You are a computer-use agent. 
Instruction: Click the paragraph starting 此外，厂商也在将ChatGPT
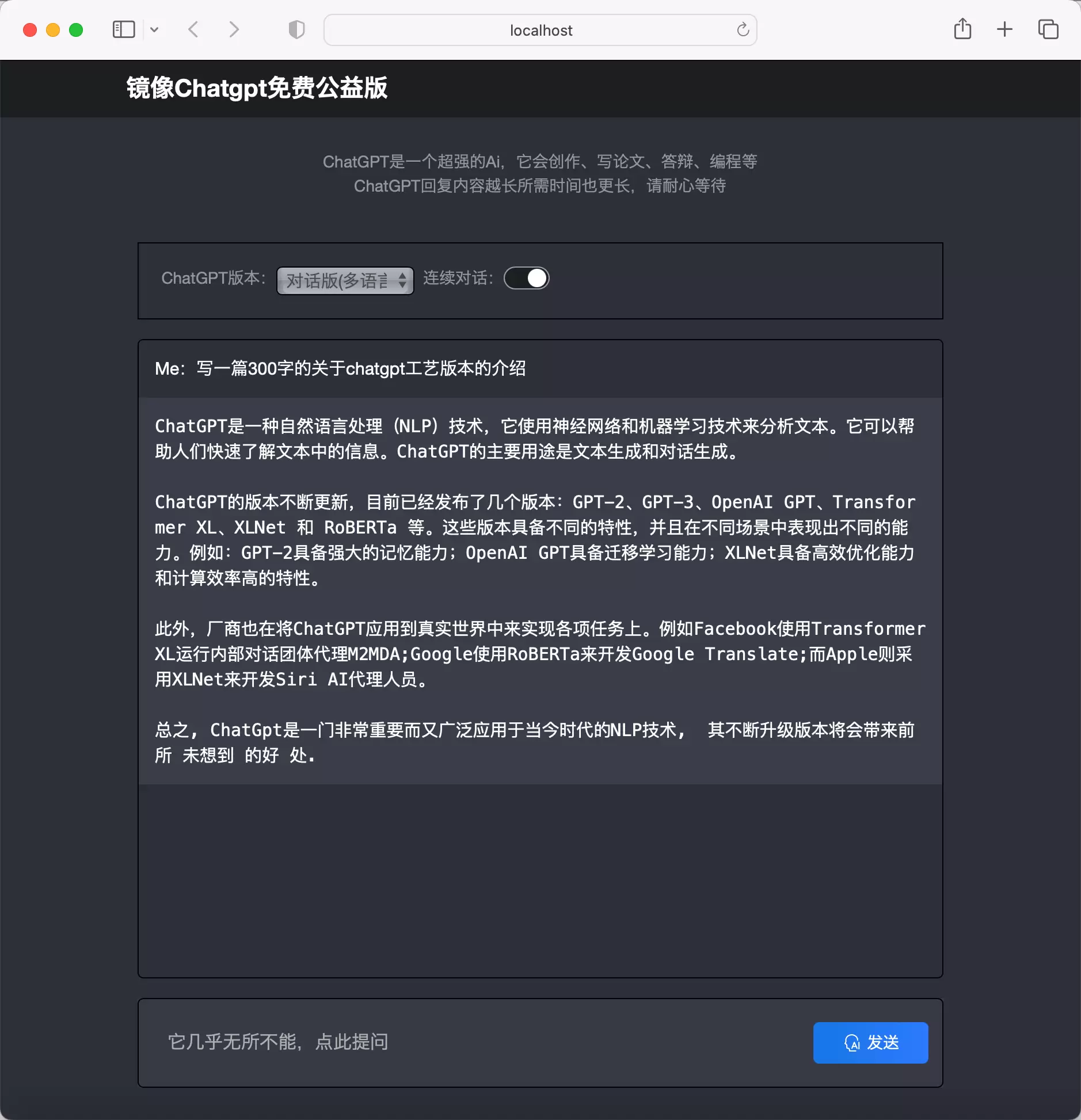click(540, 654)
